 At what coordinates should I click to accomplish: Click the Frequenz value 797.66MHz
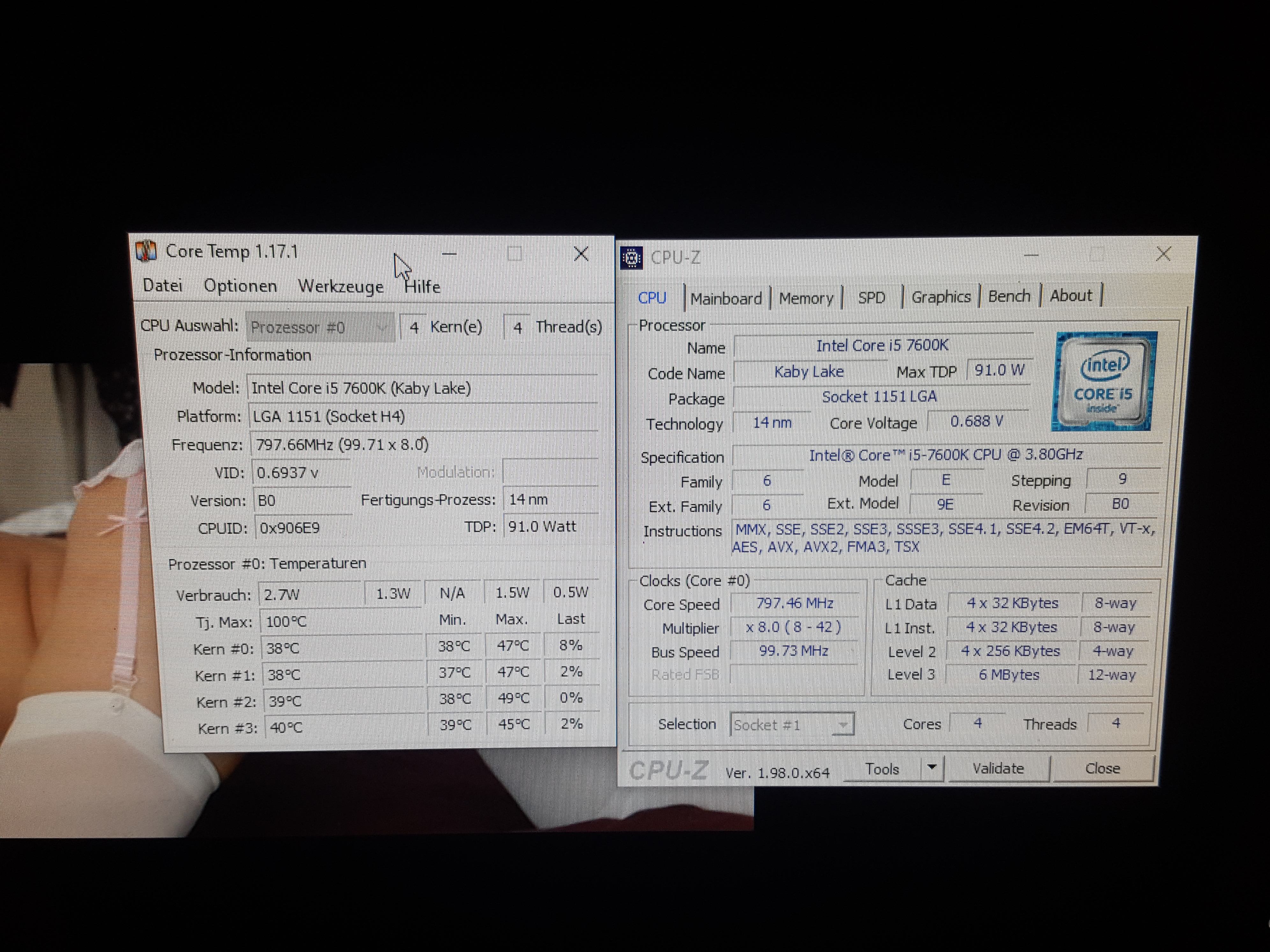click(425, 445)
